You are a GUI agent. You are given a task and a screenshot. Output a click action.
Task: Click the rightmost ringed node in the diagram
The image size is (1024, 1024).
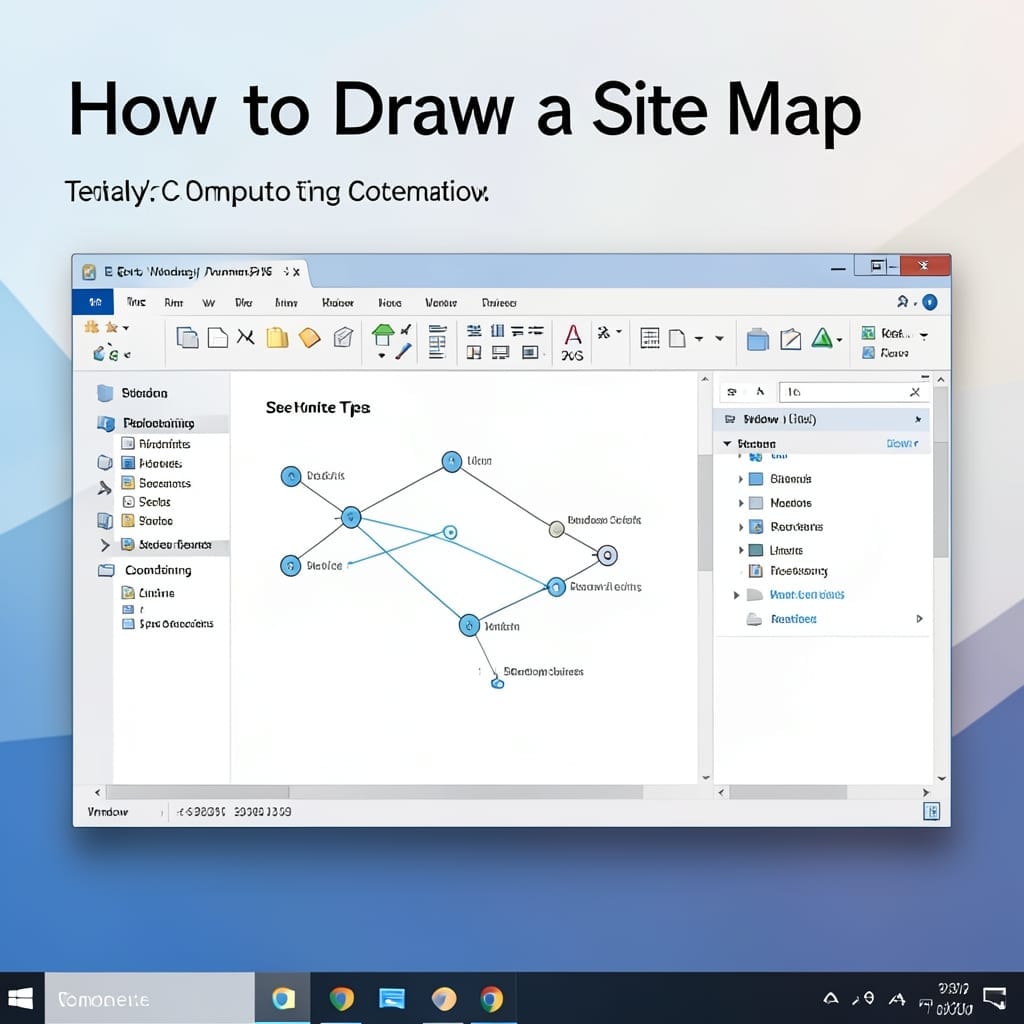point(607,555)
